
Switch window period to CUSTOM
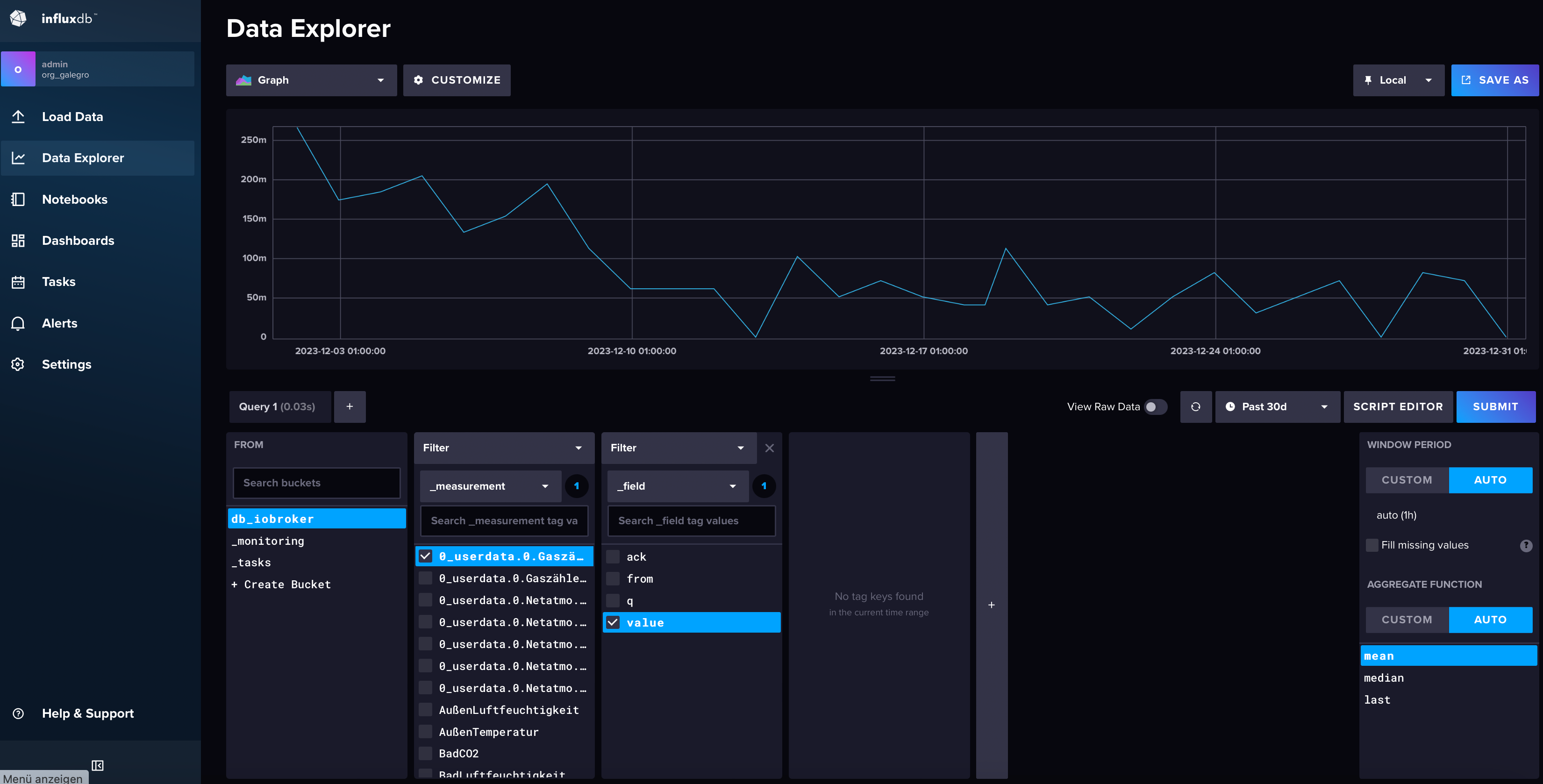(x=1407, y=480)
